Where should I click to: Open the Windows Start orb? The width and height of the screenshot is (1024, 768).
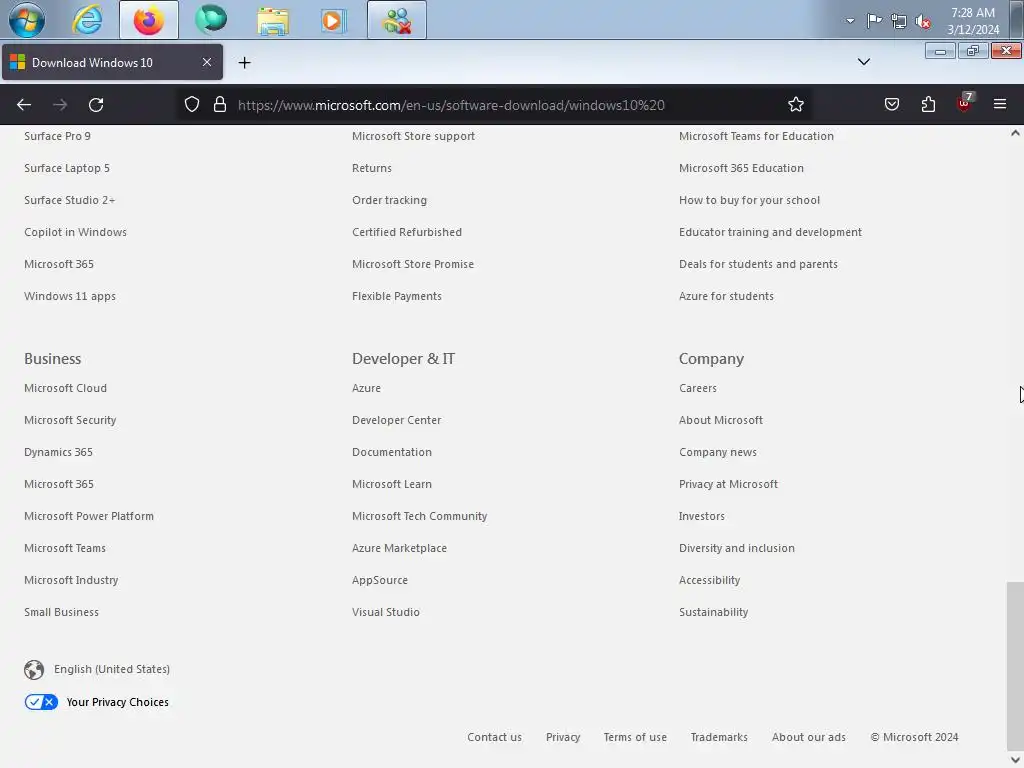pos(27,20)
